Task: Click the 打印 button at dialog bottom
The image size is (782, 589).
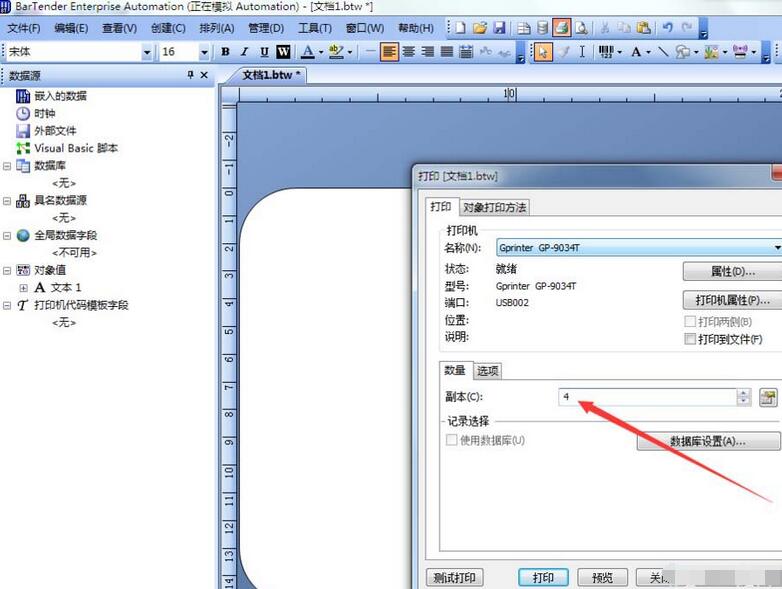Action: pyautogui.click(x=543, y=578)
